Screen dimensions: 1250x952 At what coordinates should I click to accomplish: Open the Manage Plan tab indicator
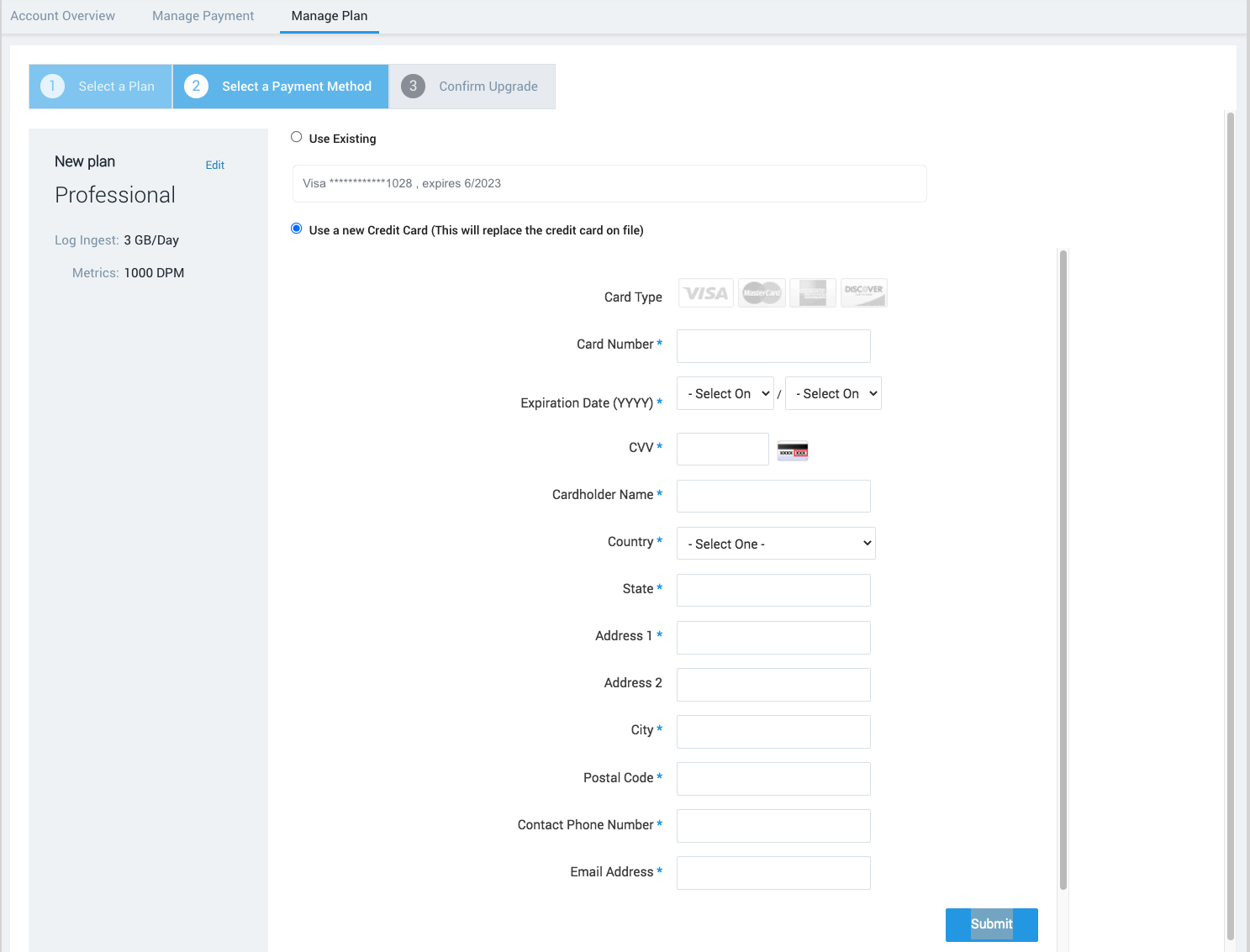pos(329,15)
